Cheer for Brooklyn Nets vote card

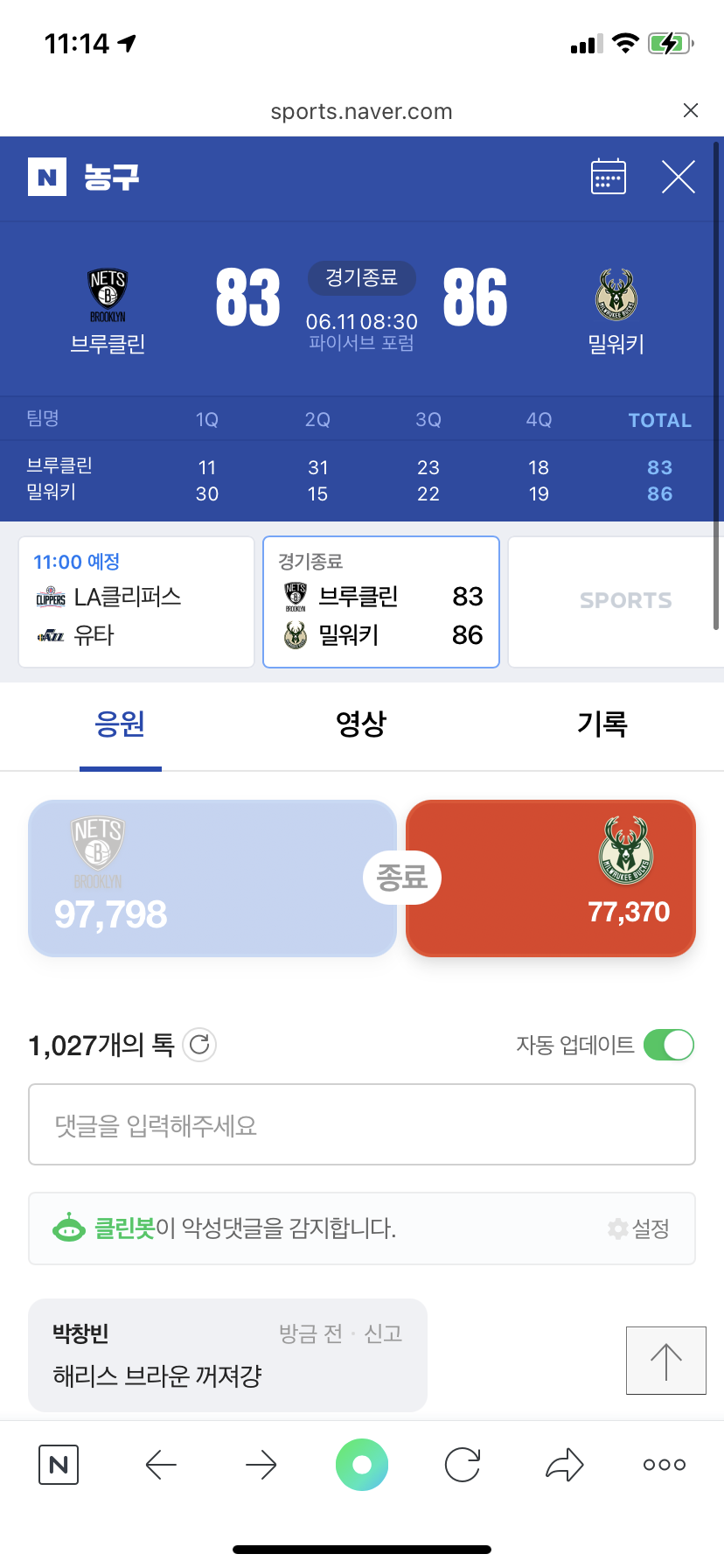(212, 878)
